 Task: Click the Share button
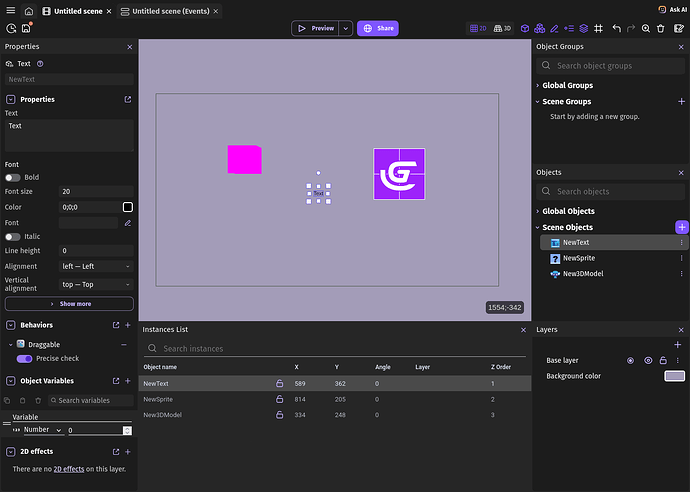click(378, 29)
